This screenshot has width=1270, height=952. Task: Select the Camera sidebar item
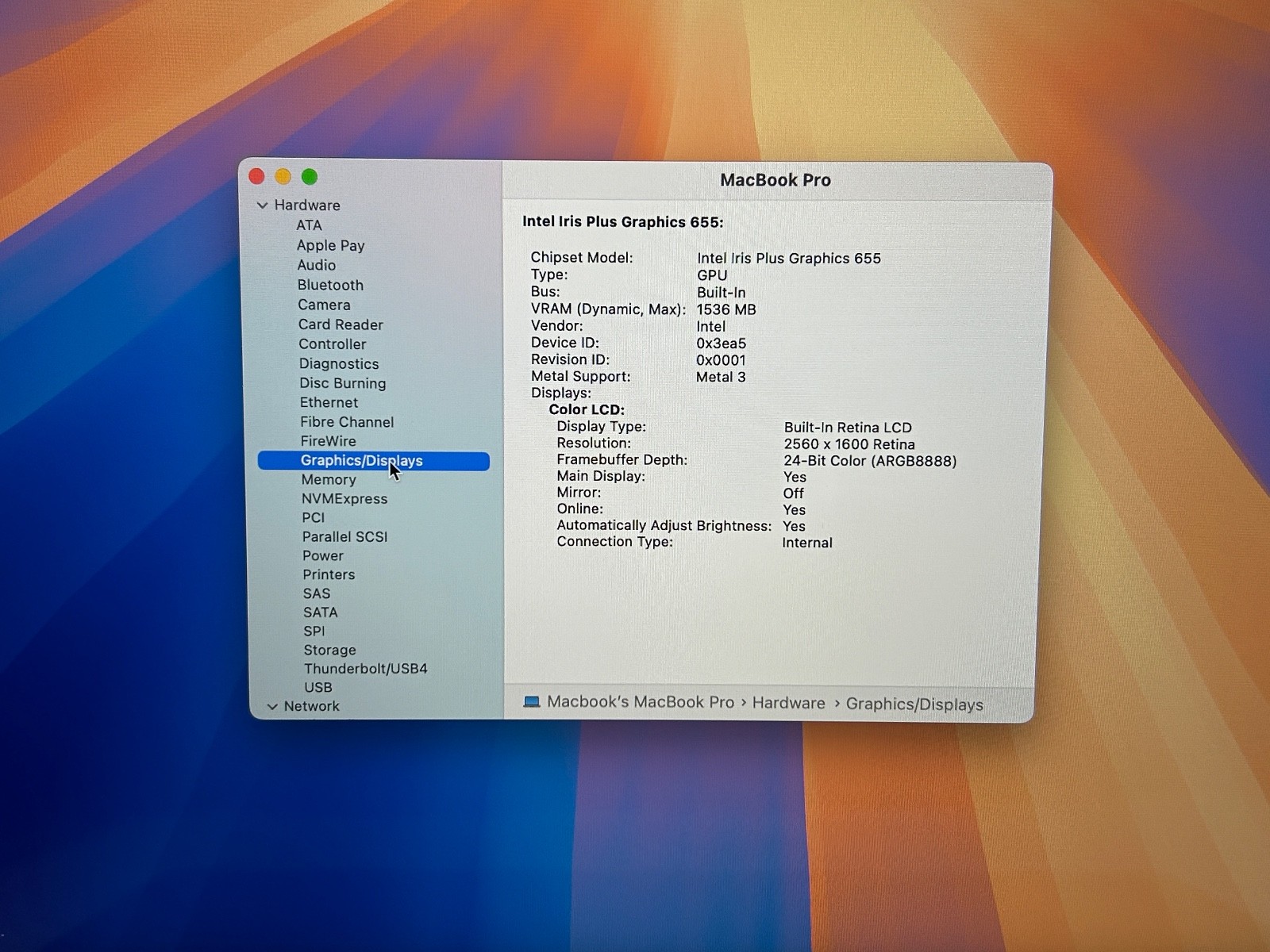(324, 305)
